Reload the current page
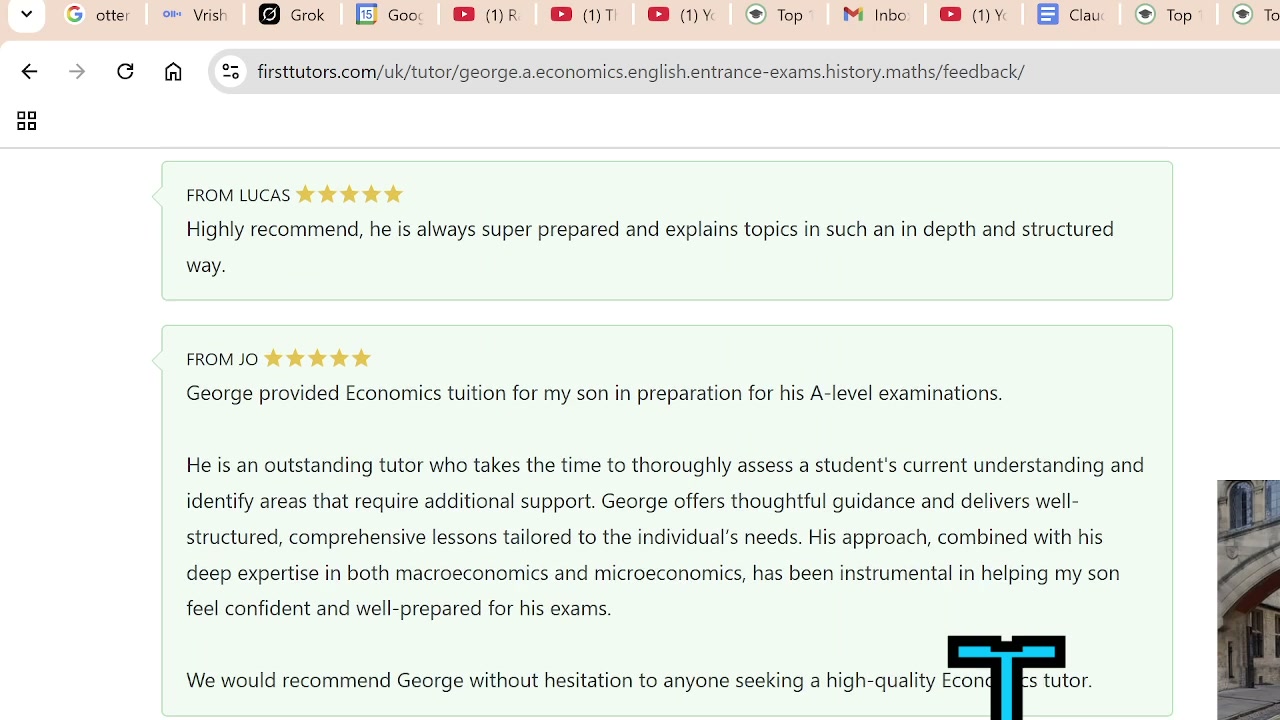 125,71
